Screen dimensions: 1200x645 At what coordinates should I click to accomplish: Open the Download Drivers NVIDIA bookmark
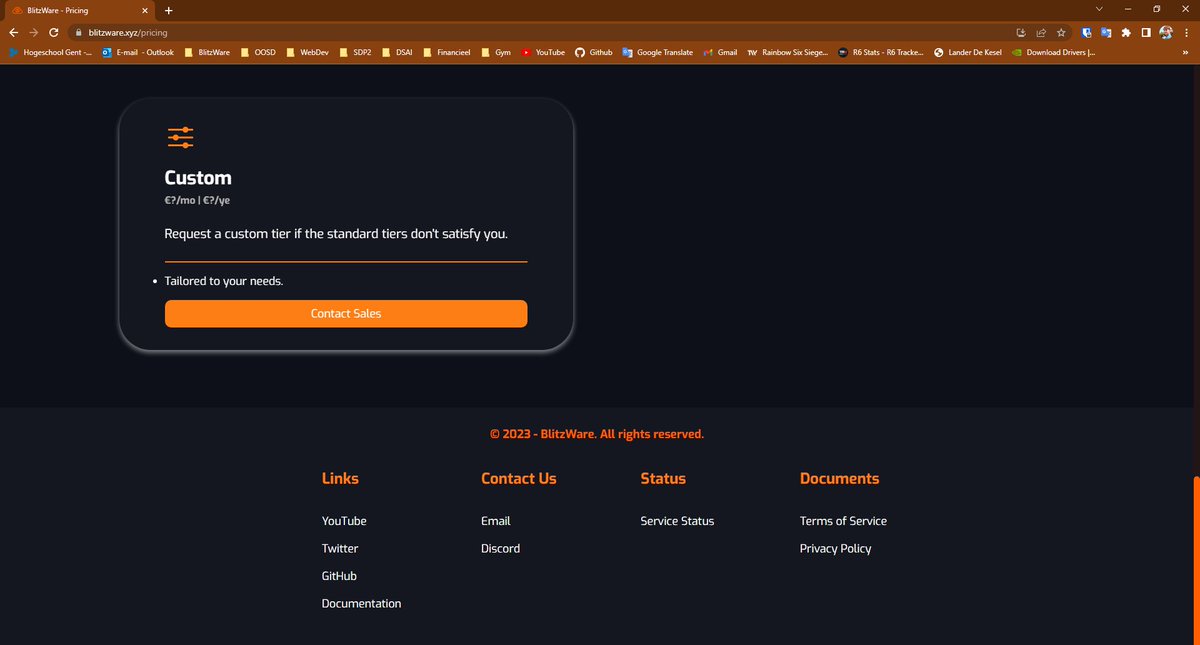[x=1053, y=52]
